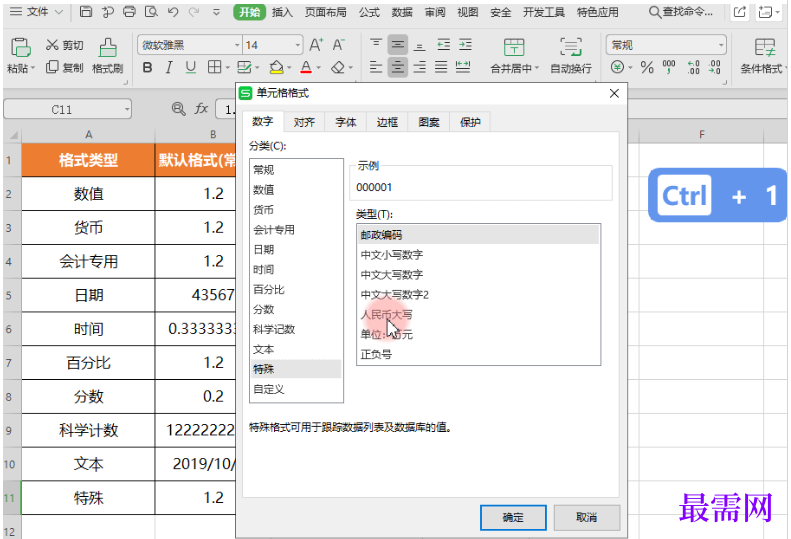Open the number format dropdown (常规)
Screen dimensions: 791x539
(721, 45)
